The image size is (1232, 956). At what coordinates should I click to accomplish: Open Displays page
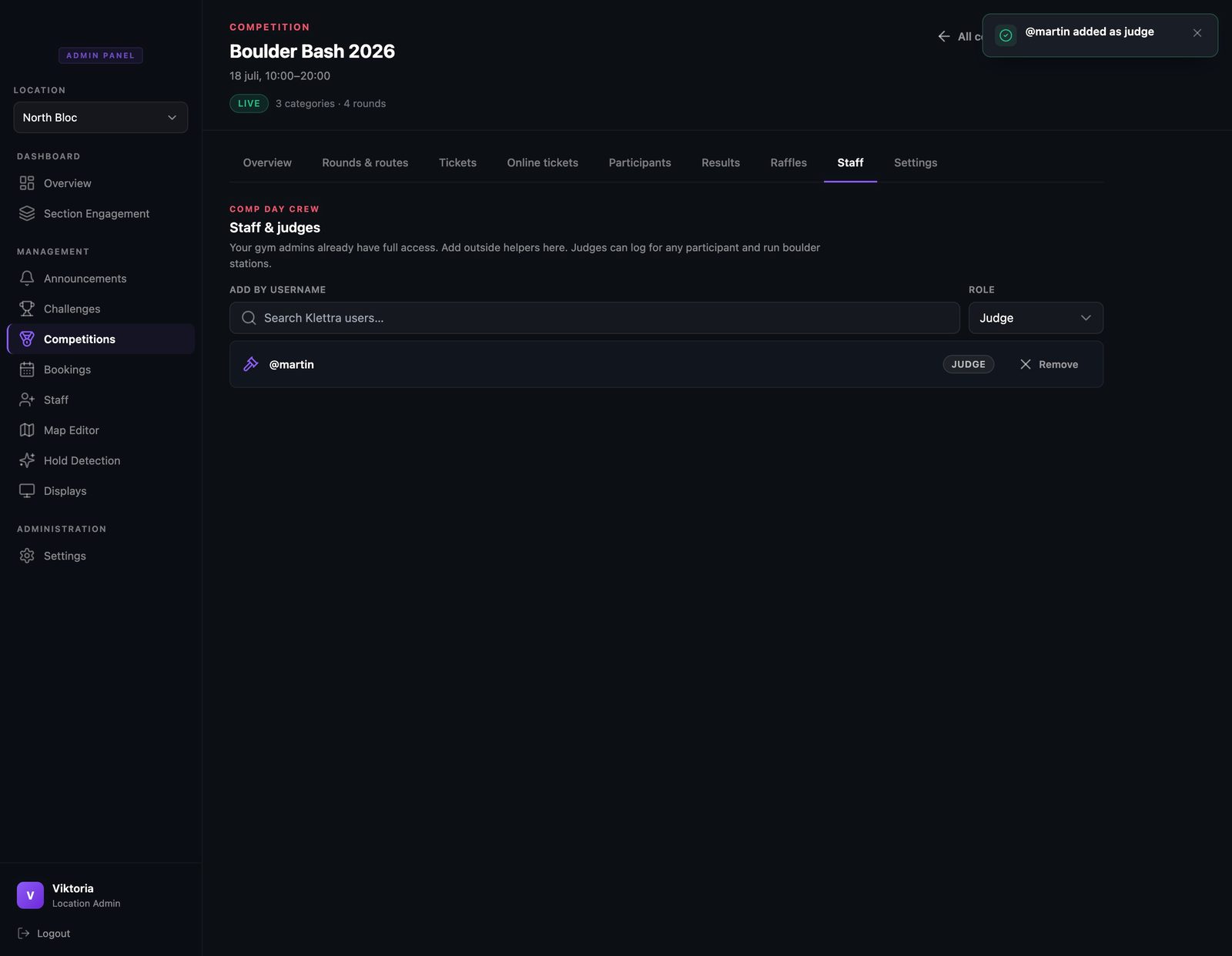click(101, 490)
